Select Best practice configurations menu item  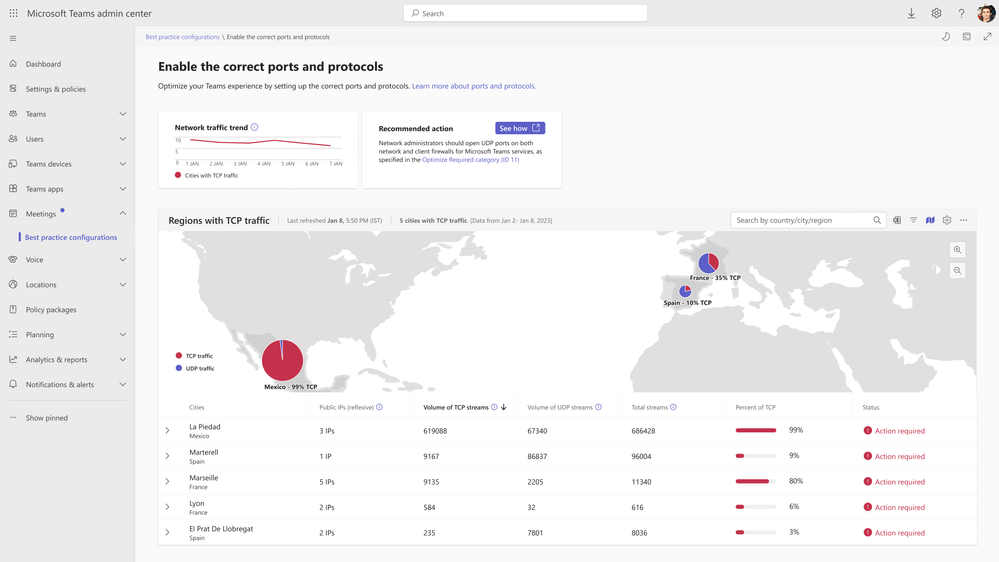[x=71, y=237]
